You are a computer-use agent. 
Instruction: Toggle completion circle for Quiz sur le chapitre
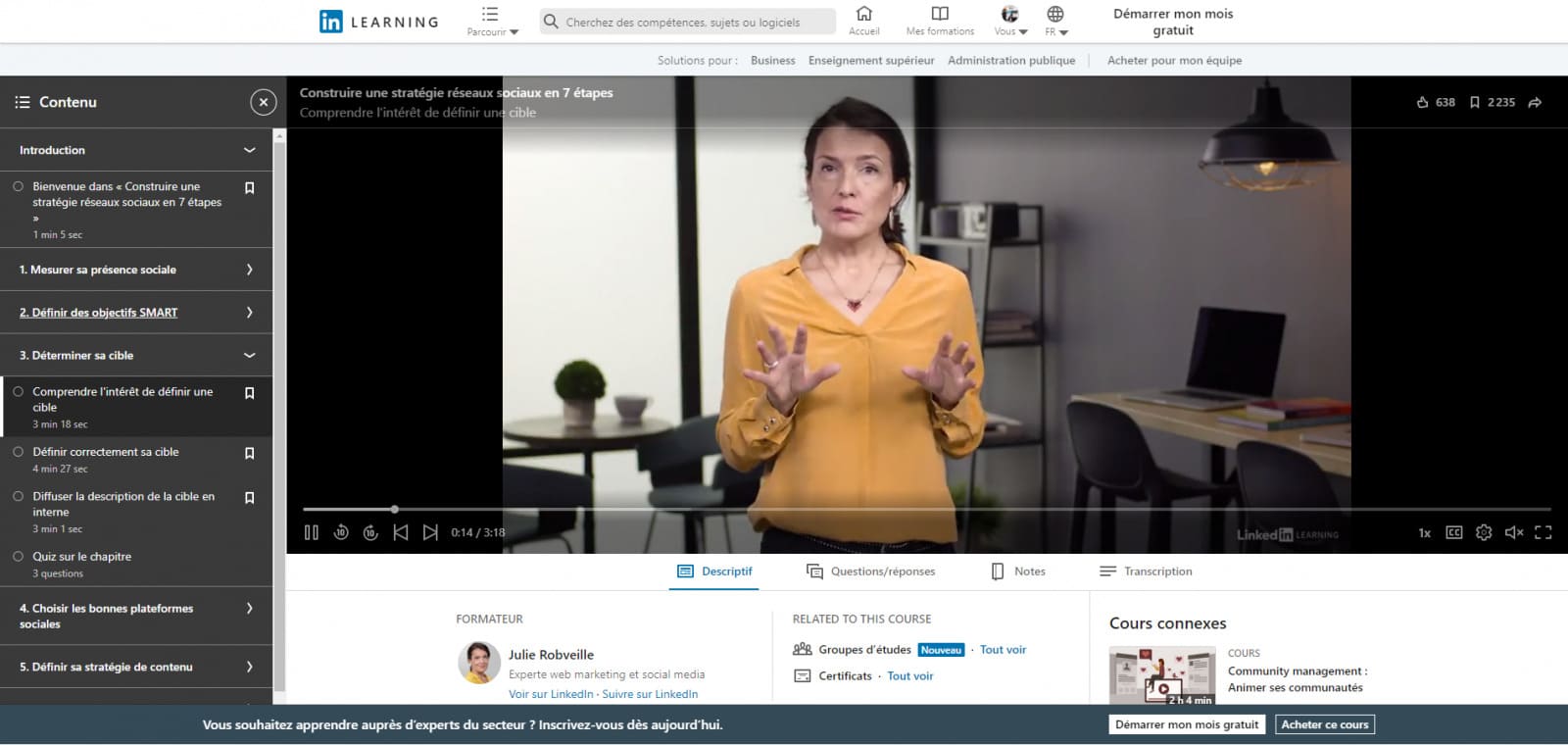coord(18,556)
